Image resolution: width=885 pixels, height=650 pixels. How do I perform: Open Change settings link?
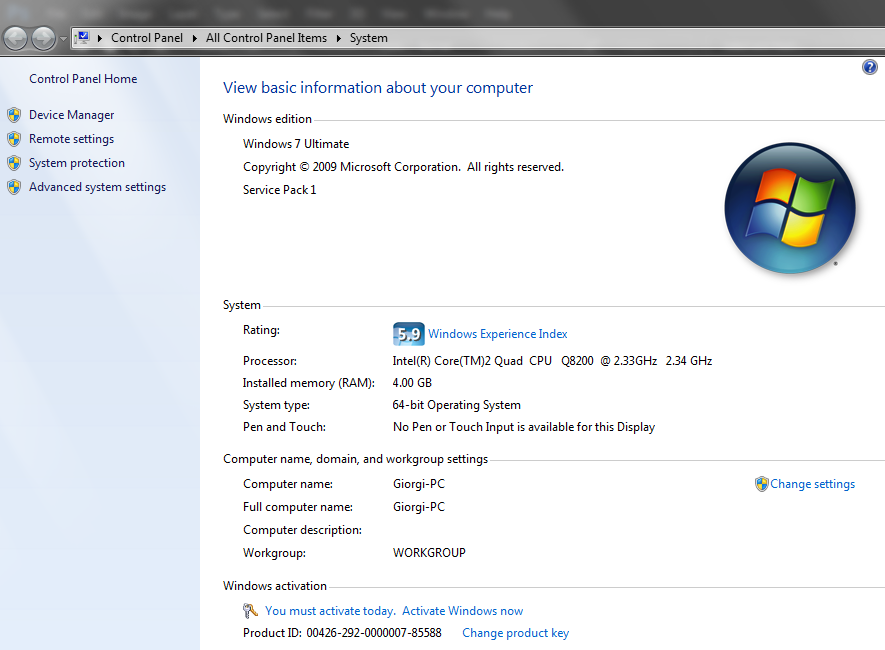tap(813, 484)
